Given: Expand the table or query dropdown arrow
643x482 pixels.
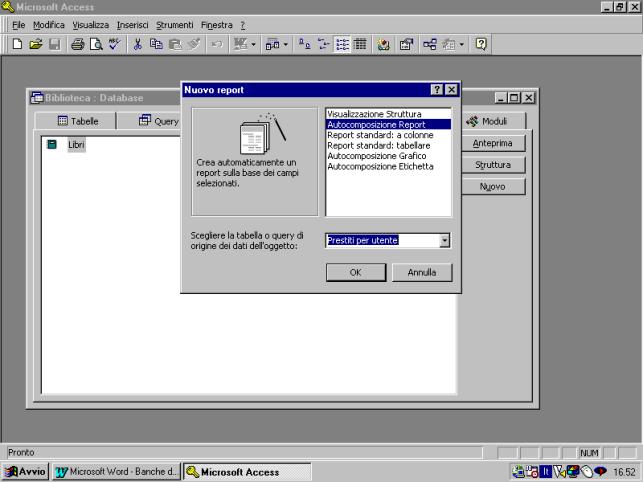Looking at the screenshot, I should click(445, 240).
